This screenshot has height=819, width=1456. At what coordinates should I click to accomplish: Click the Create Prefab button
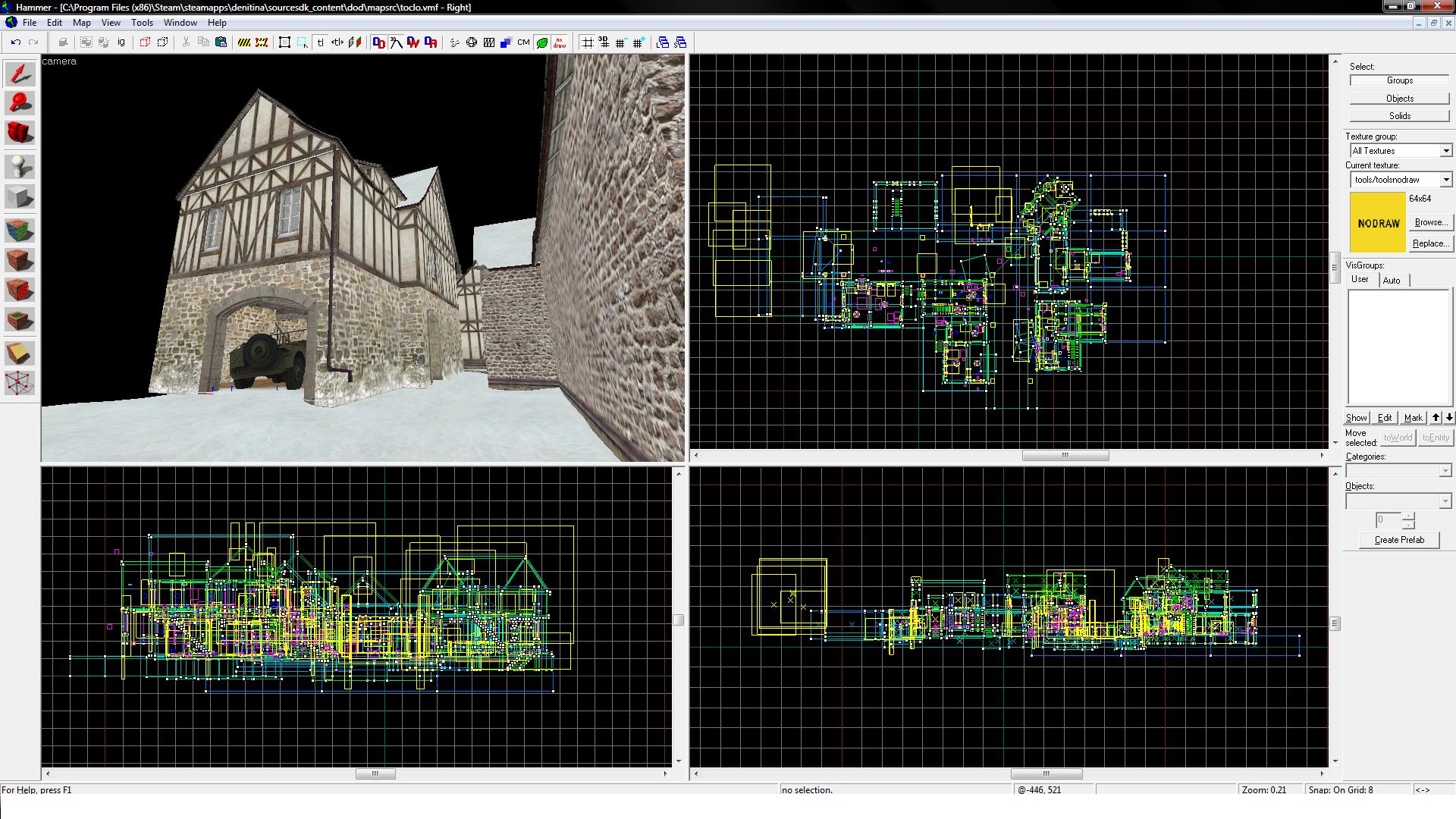click(1399, 540)
